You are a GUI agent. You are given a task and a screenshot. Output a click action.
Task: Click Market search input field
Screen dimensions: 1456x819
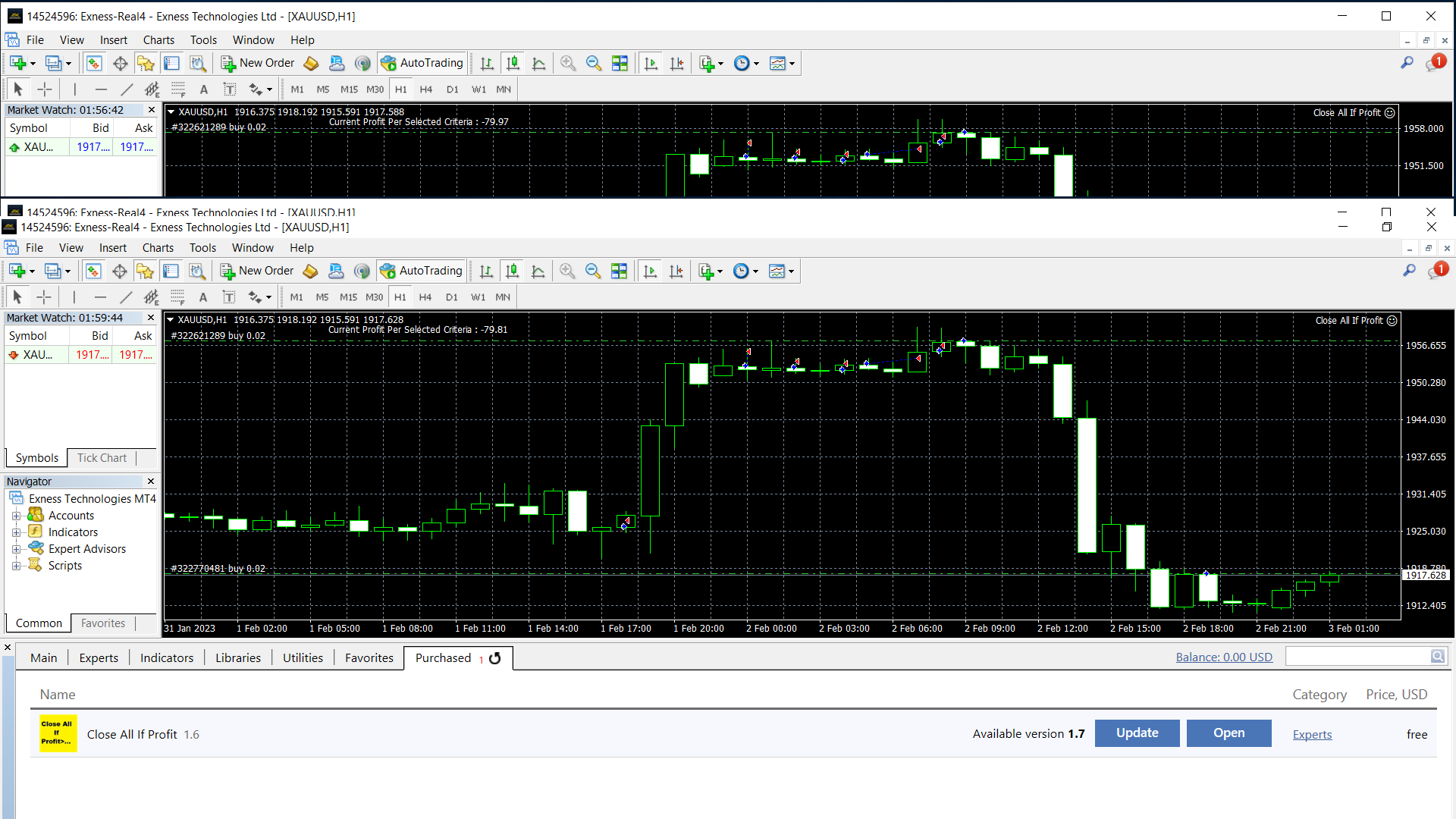[1357, 657]
